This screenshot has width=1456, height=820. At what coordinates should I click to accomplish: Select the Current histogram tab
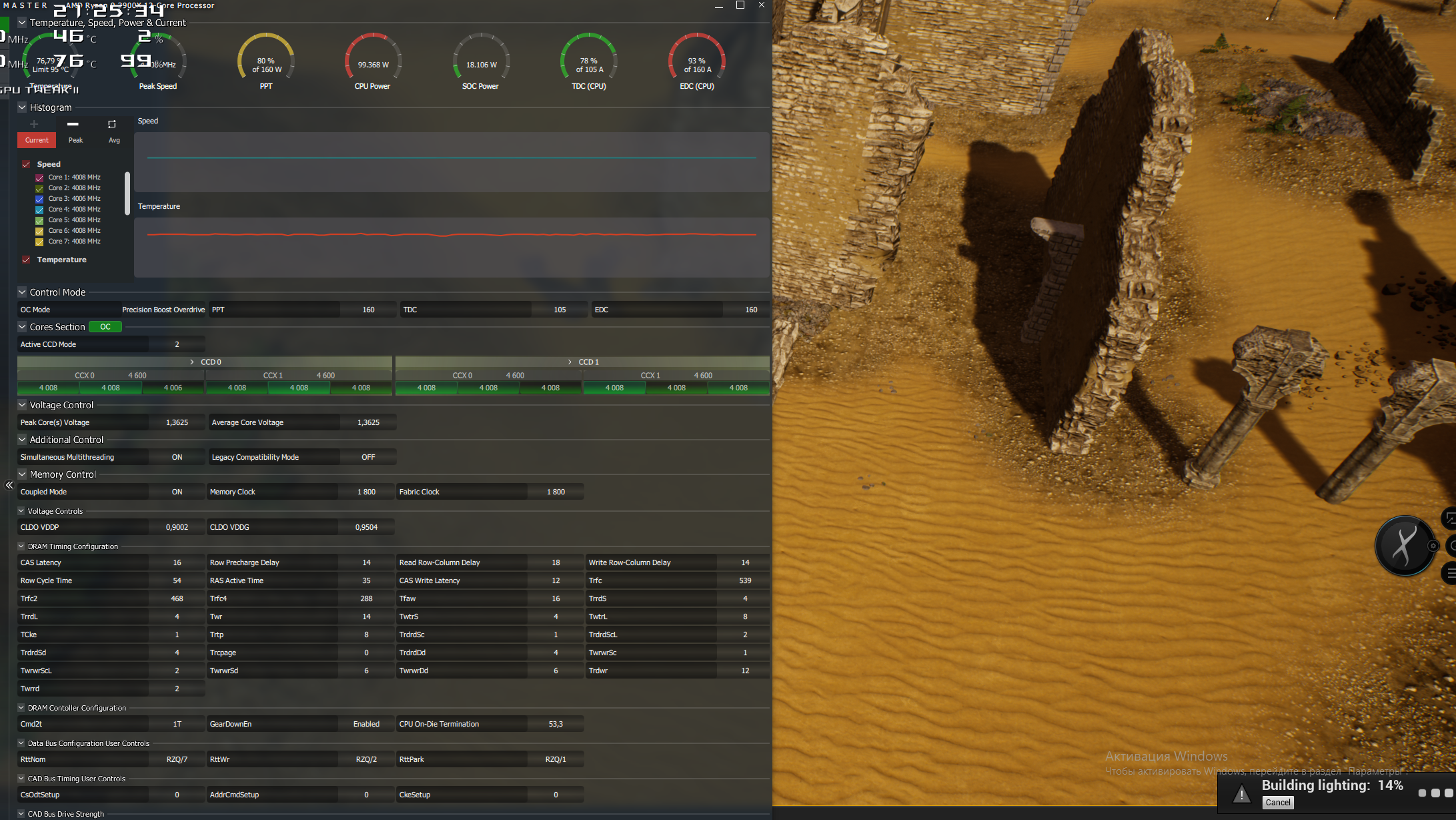pos(37,140)
